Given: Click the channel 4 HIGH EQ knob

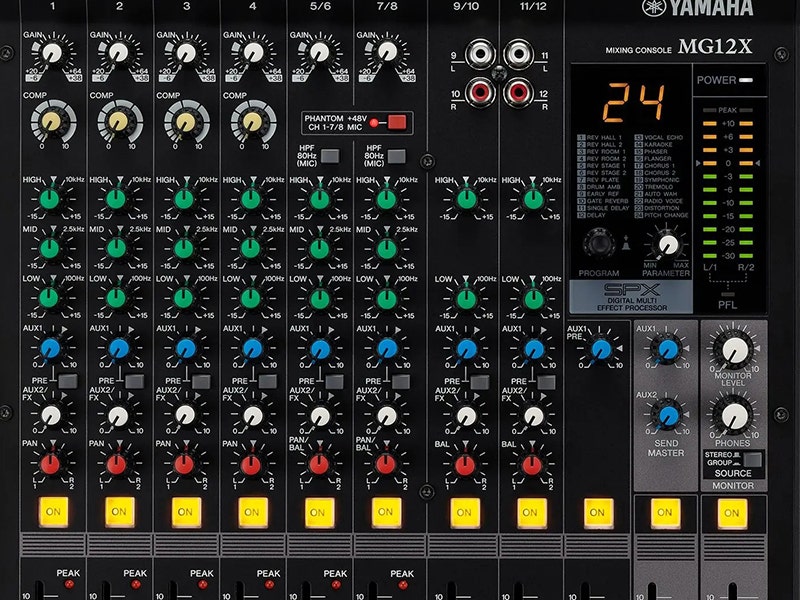Looking at the screenshot, I should (251, 198).
